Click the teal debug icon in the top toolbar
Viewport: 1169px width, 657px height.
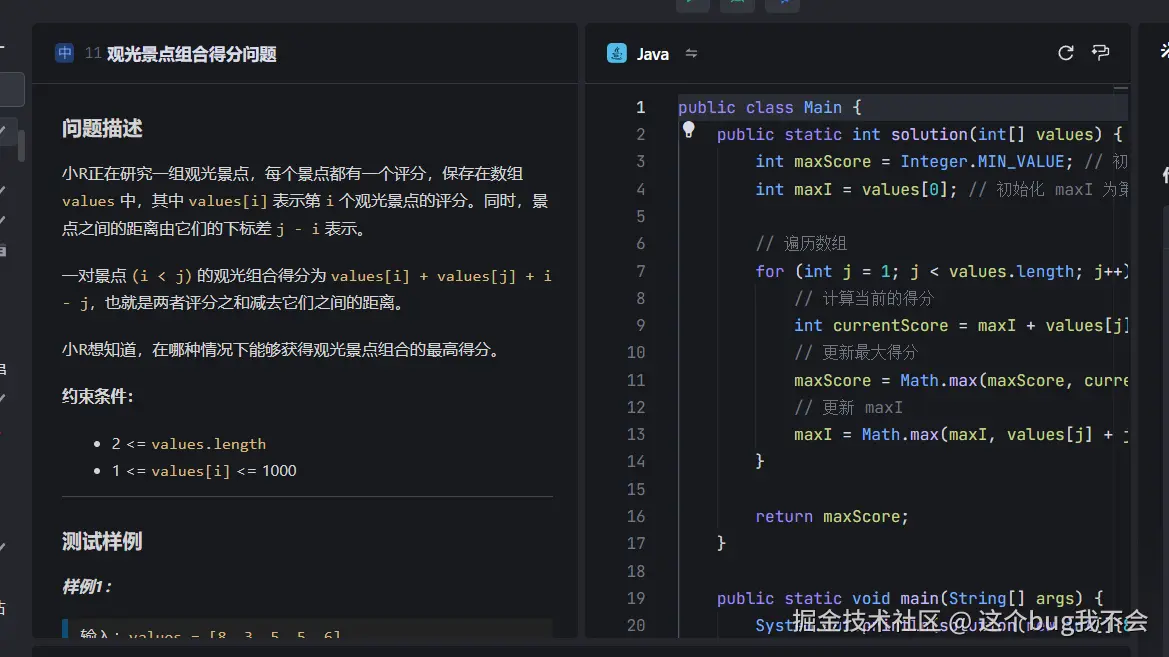pos(737,5)
